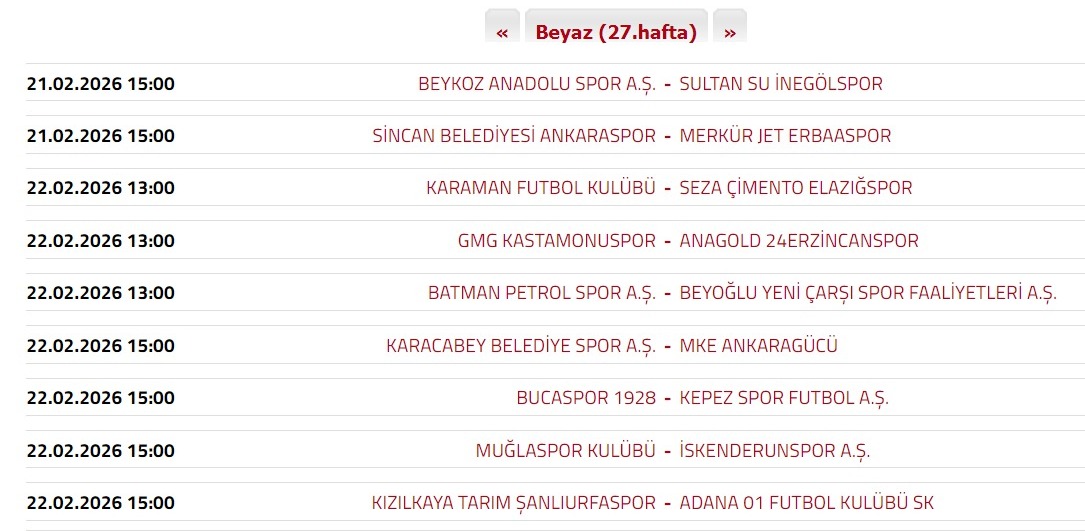1085x531 pixels.
Task: Select KARAMAN FUTBOL KULÜBÜ link
Action: coord(541,188)
